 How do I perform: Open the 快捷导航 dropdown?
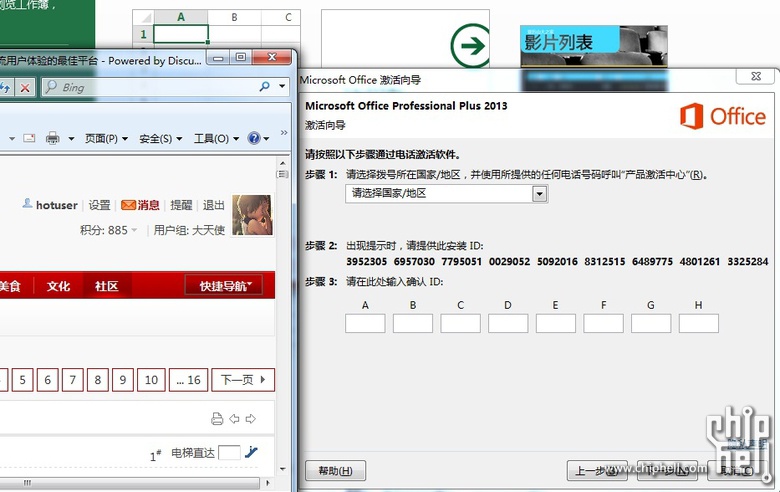pyautogui.click(x=224, y=286)
